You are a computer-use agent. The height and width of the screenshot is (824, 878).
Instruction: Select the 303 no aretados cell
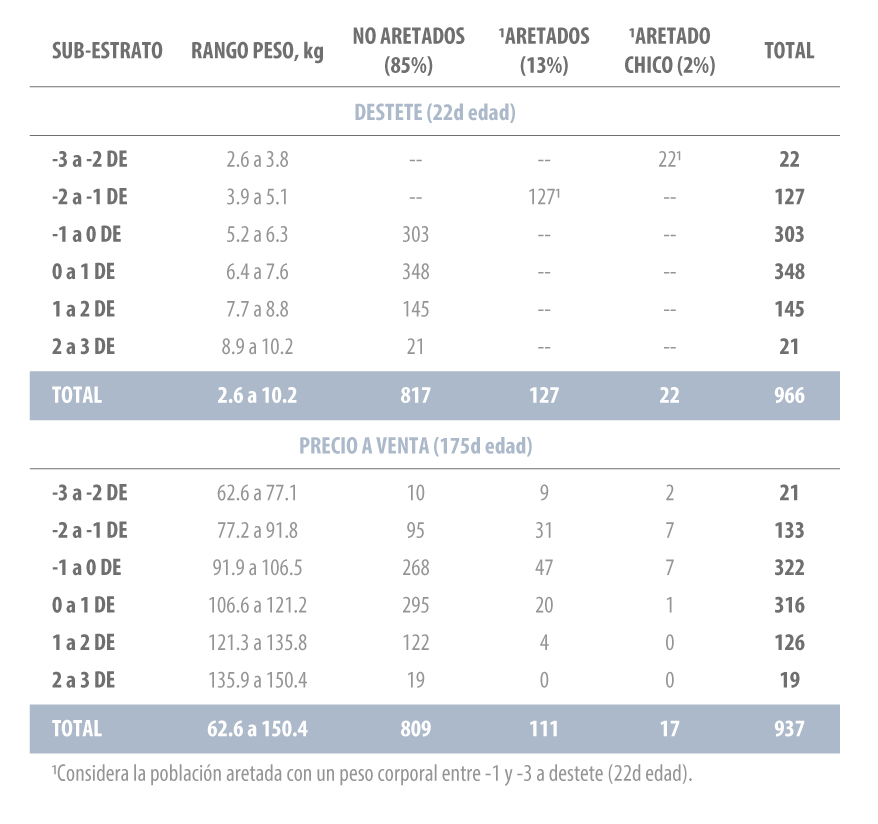(415, 234)
